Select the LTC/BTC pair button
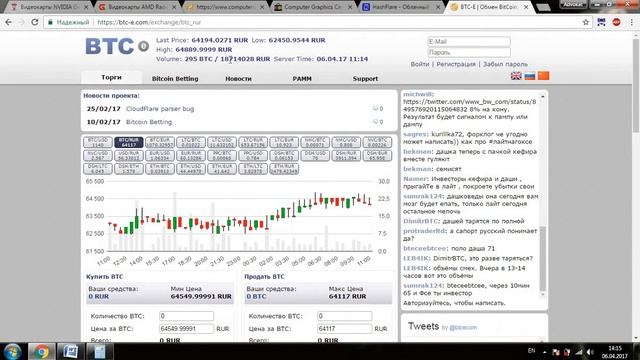This screenshot has width=640, height=360. 191,142
